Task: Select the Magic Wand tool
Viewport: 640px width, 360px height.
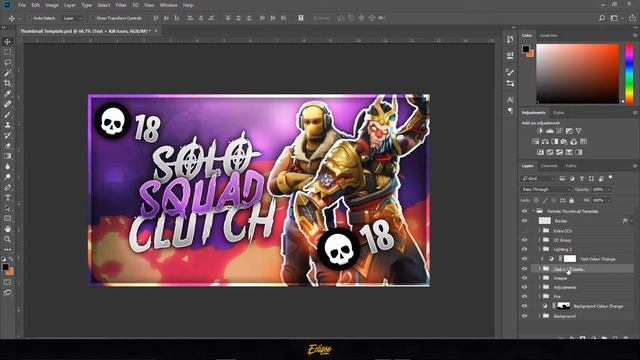Action: tap(7, 73)
